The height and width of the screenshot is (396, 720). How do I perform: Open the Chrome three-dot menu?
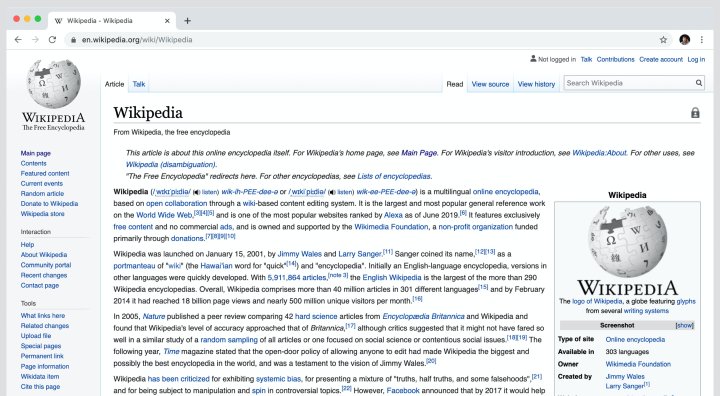click(x=702, y=40)
